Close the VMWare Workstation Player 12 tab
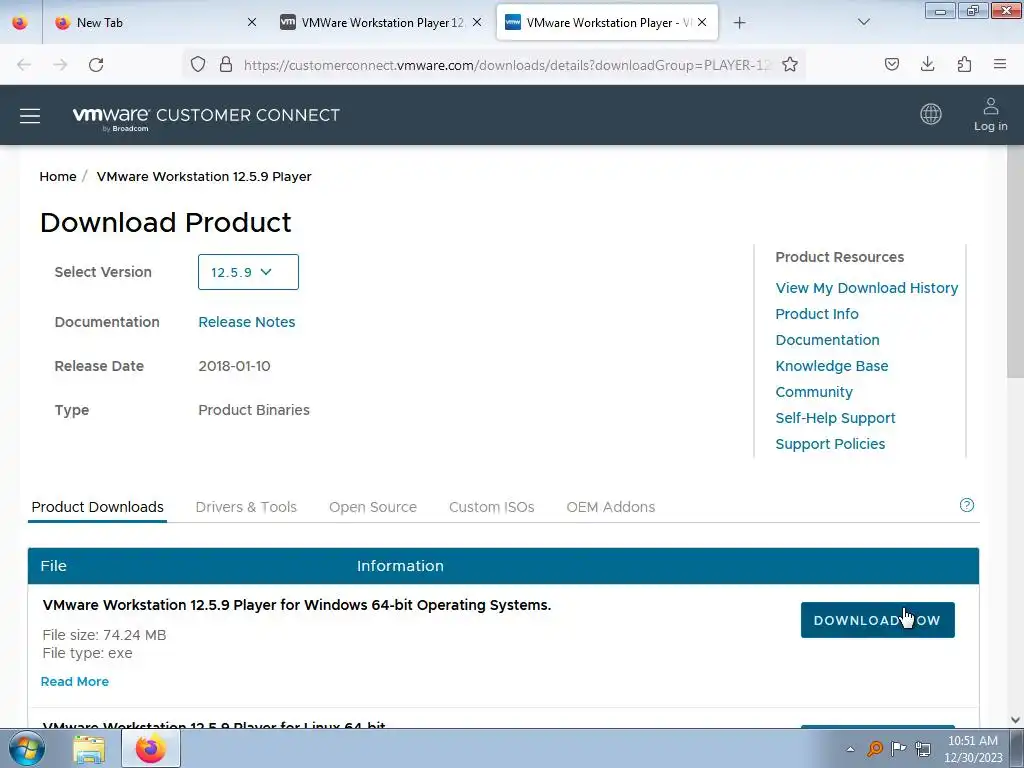 coord(477,22)
